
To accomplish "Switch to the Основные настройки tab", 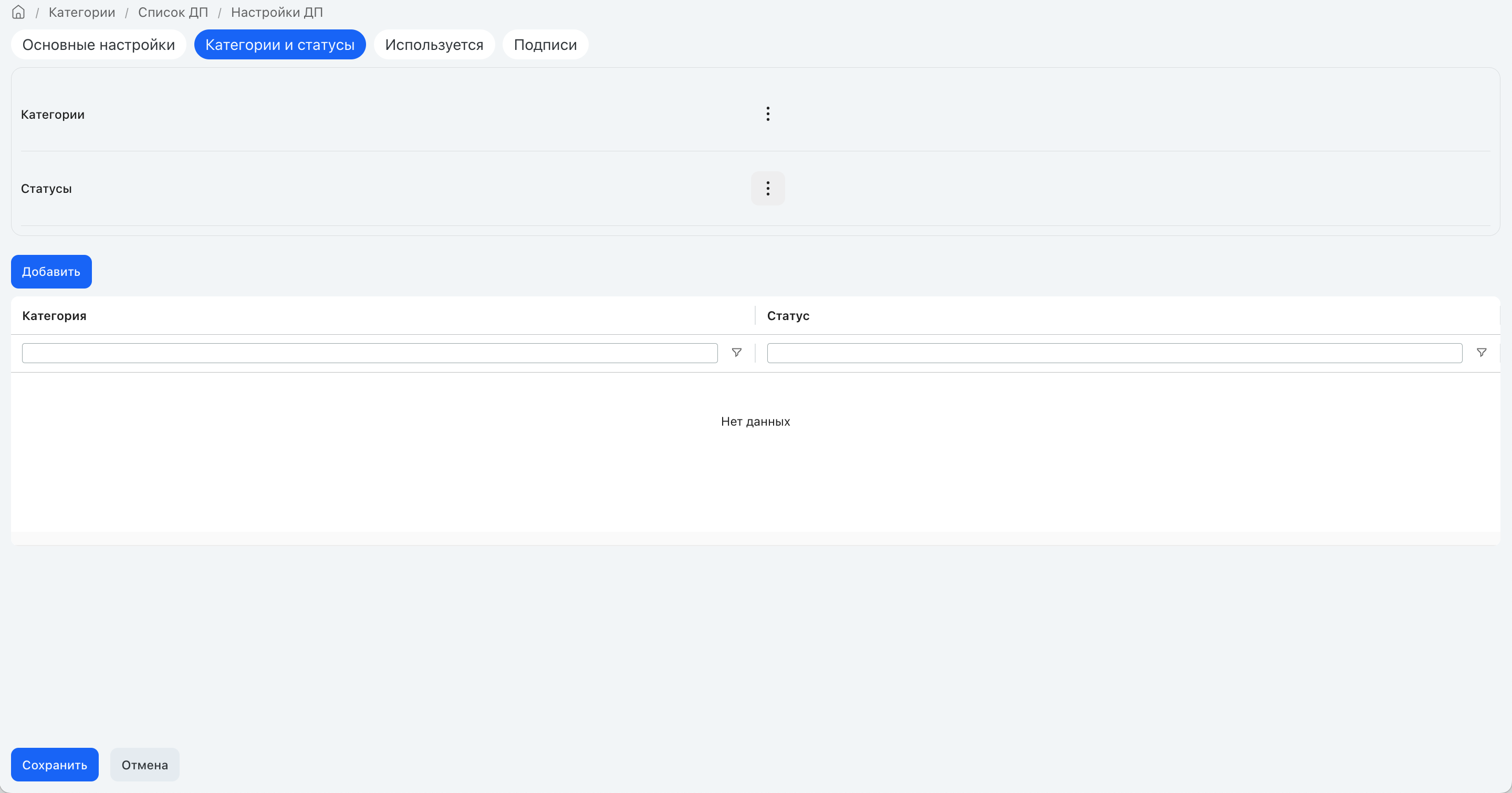I will 99,45.
